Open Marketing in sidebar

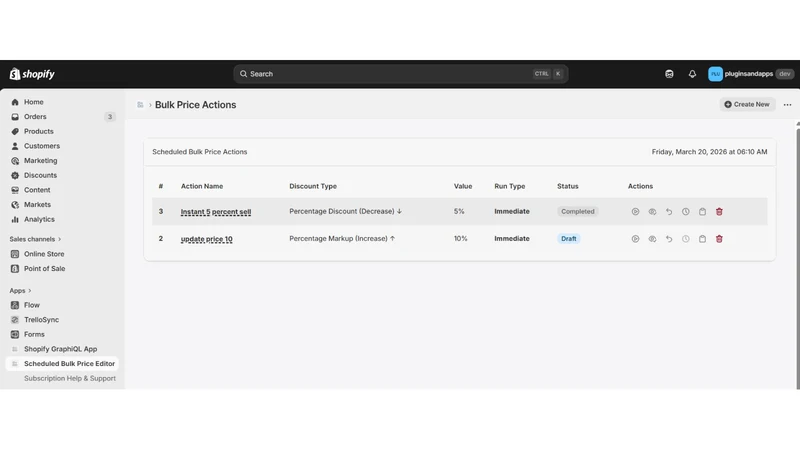click(x=40, y=161)
